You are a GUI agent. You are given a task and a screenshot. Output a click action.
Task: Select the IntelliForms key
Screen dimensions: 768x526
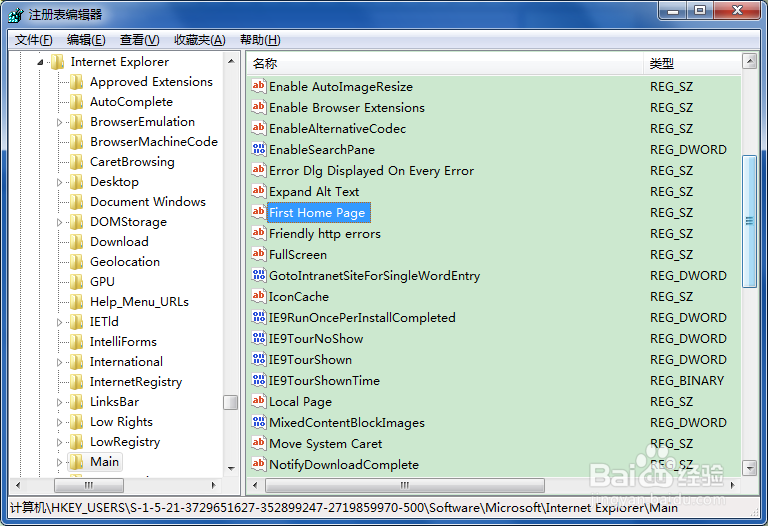coord(123,342)
